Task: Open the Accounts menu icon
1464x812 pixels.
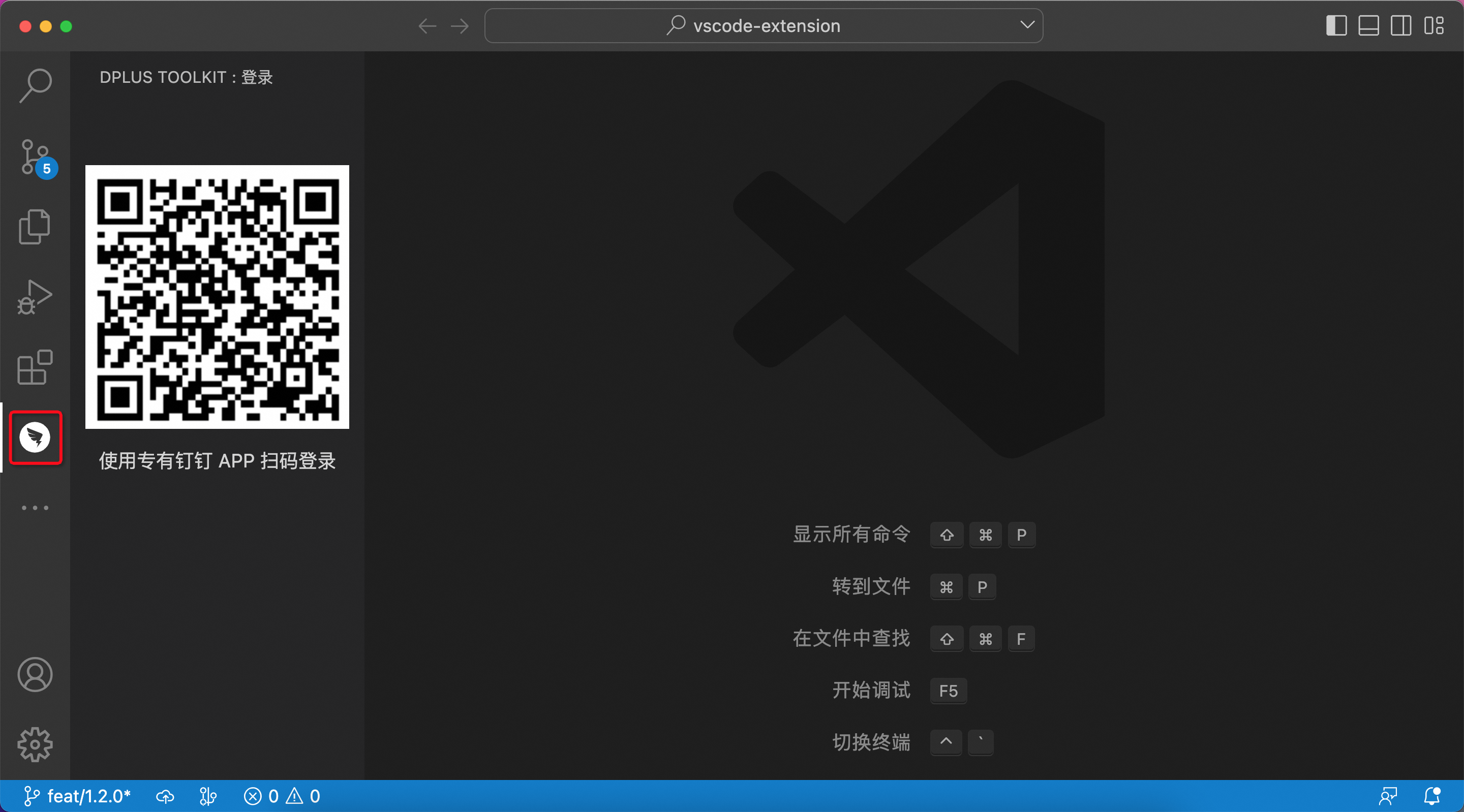Action: (35, 674)
